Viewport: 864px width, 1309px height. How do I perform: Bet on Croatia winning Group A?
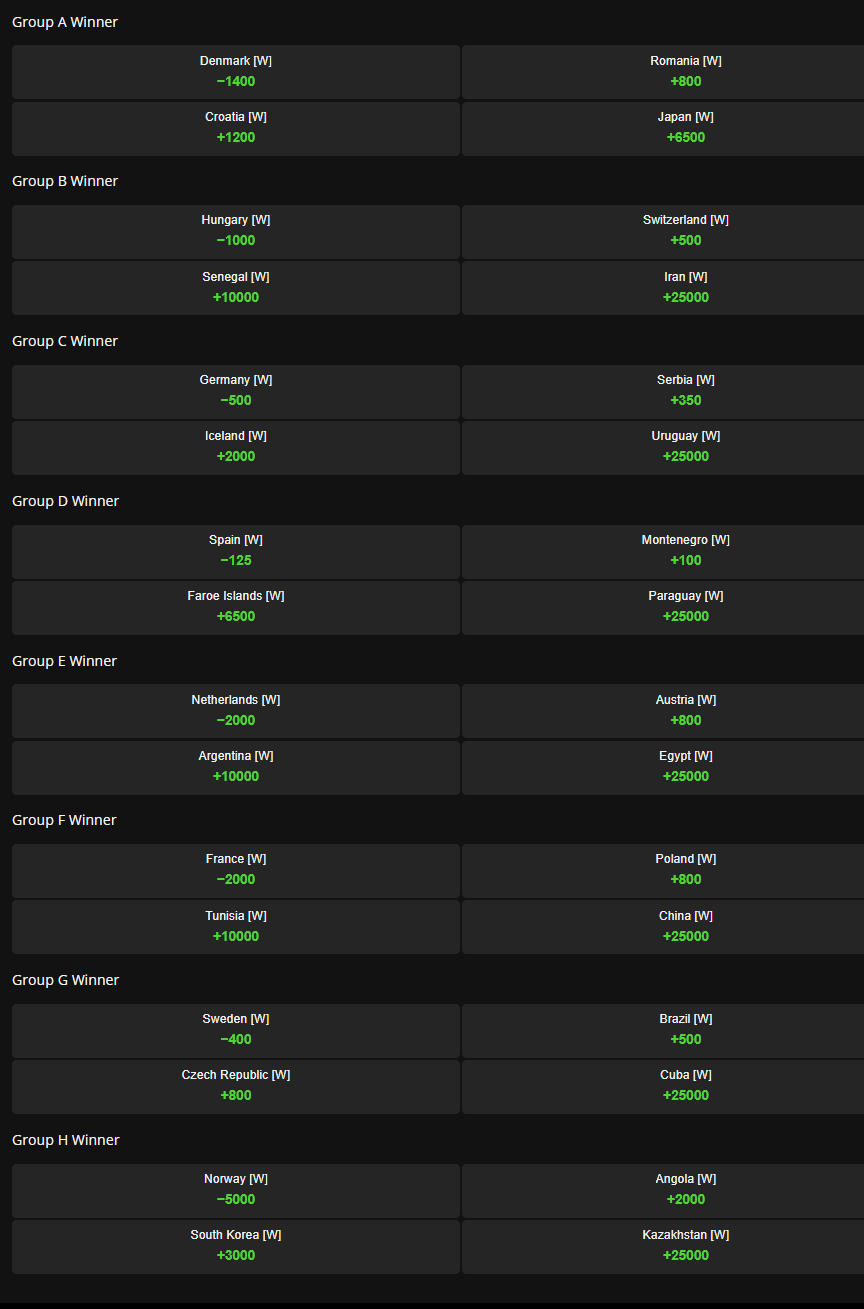(x=236, y=128)
